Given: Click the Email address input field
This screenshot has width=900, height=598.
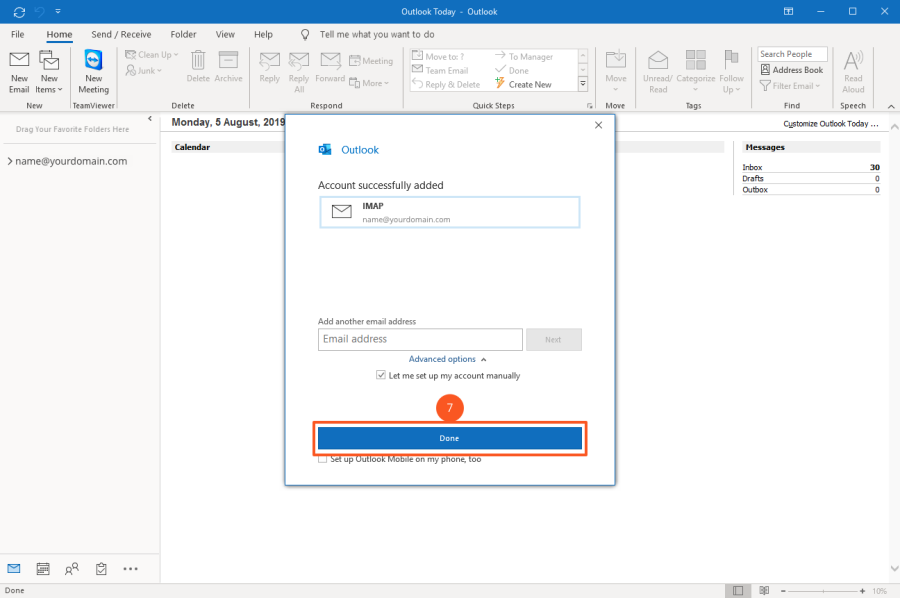Looking at the screenshot, I should click(x=420, y=339).
